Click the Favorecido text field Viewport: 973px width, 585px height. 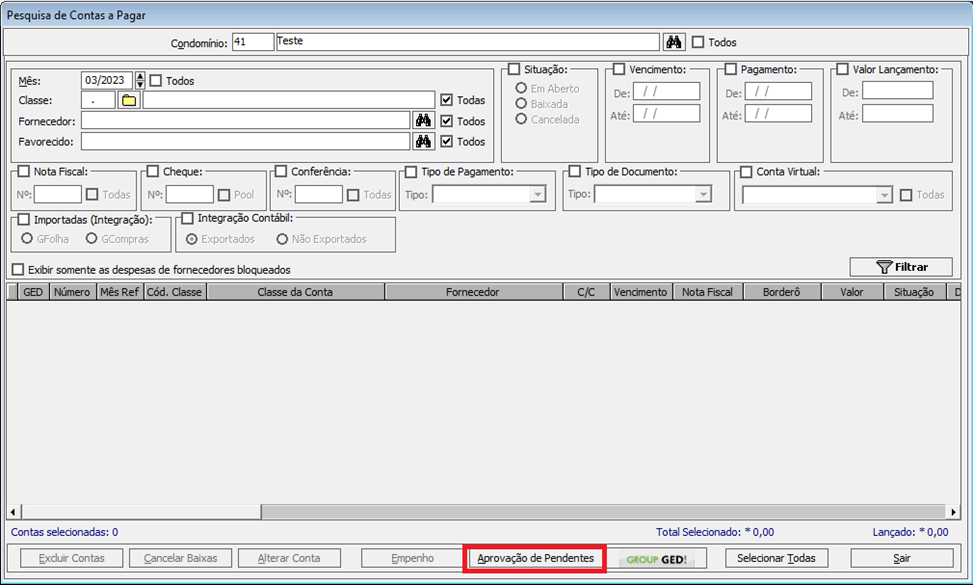pyautogui.click(x=245, y=141)
